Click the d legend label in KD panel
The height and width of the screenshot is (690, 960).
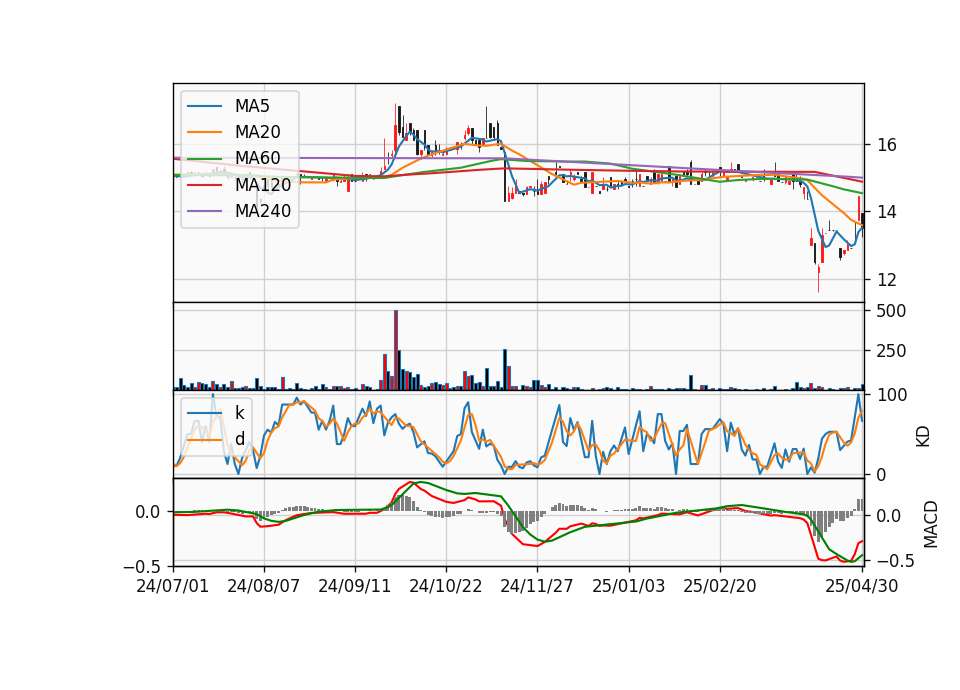[x=240, y=439]
